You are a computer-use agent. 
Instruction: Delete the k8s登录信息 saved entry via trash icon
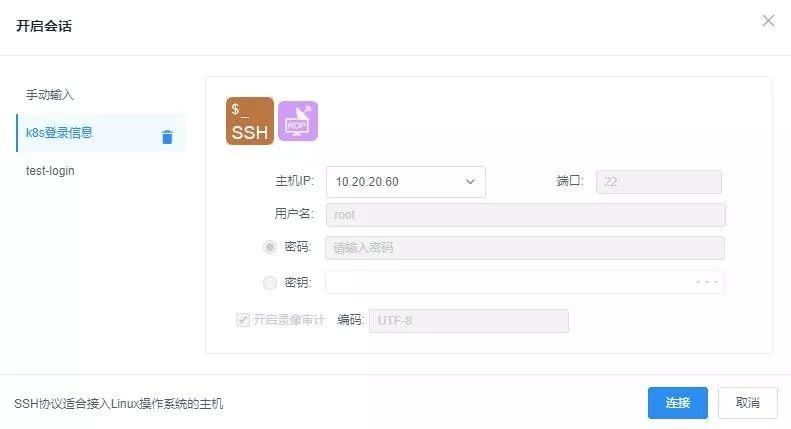coord(167,137)
